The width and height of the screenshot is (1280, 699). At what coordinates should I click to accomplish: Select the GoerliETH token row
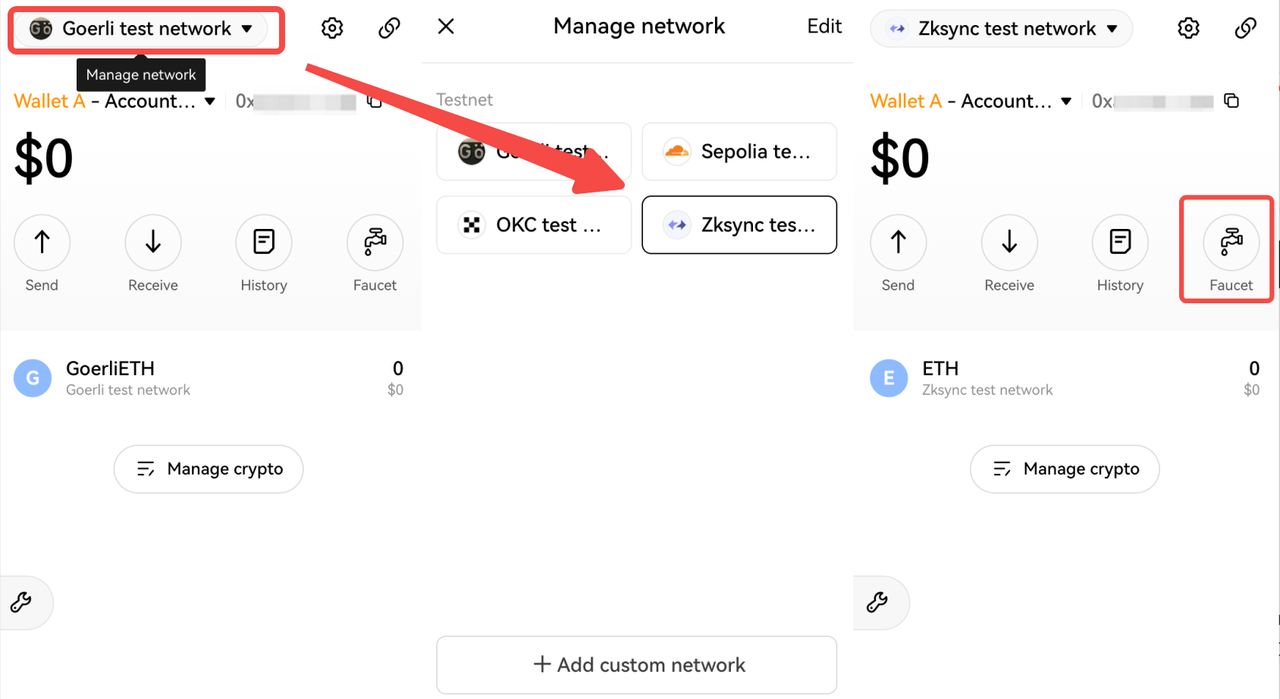208,378
